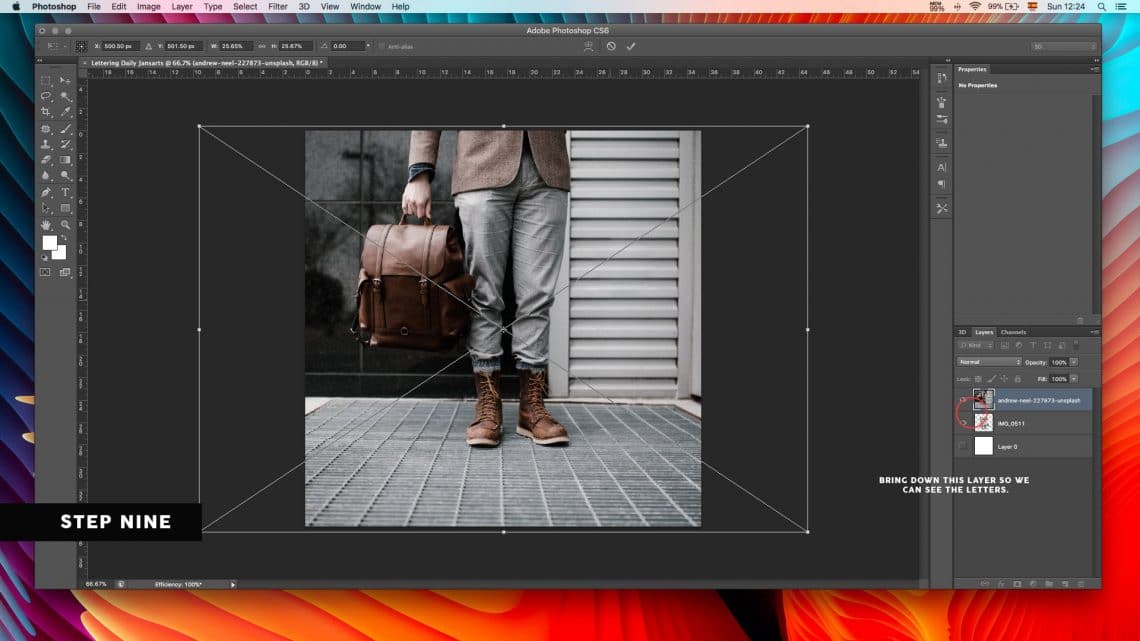Viewport: 1140px width, 641px height.
Task: Collapse the right panel dock
Action: pyautogui.click(x=1096, y=60)
